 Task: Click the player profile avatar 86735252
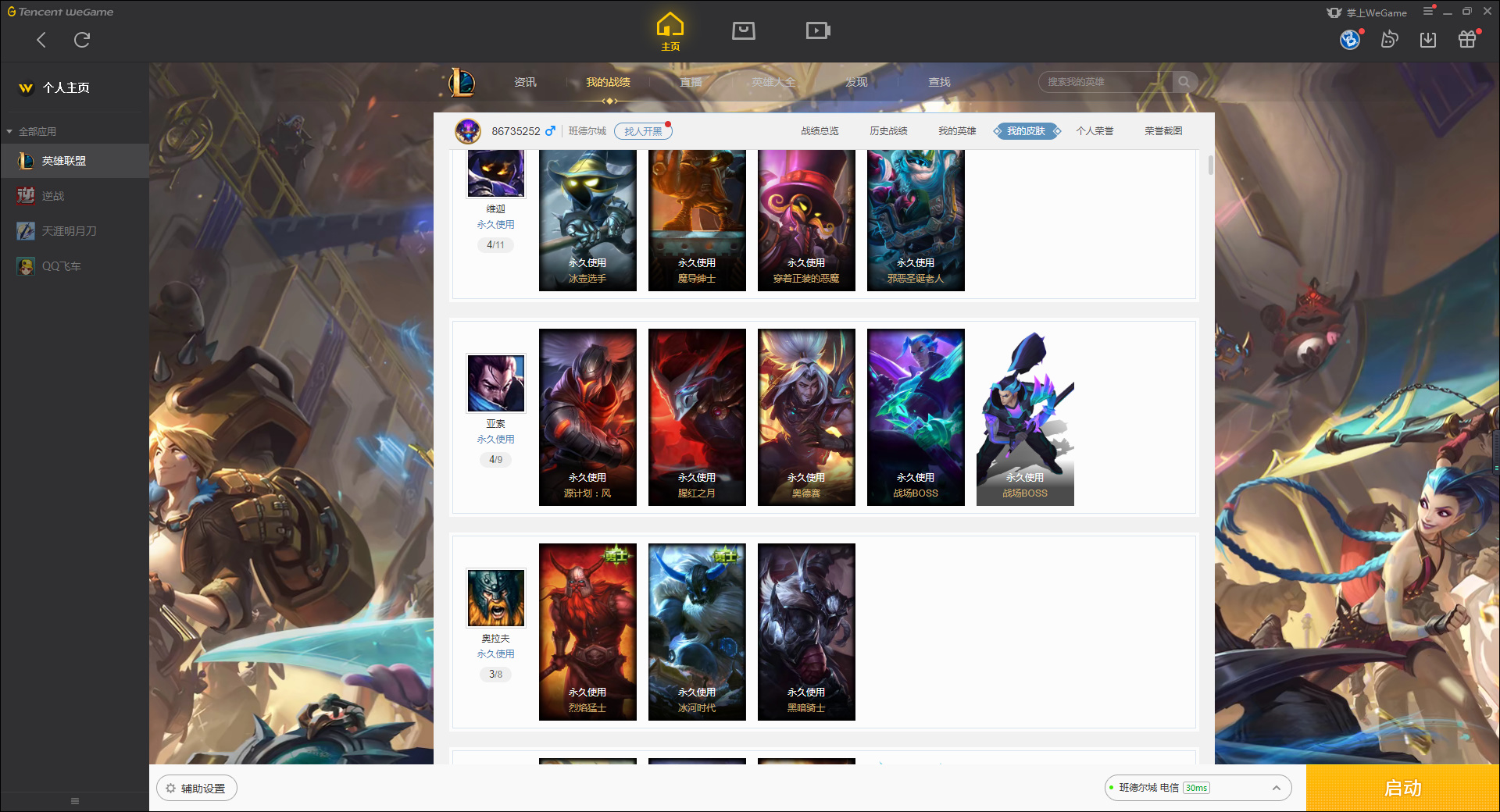[468, 131]
